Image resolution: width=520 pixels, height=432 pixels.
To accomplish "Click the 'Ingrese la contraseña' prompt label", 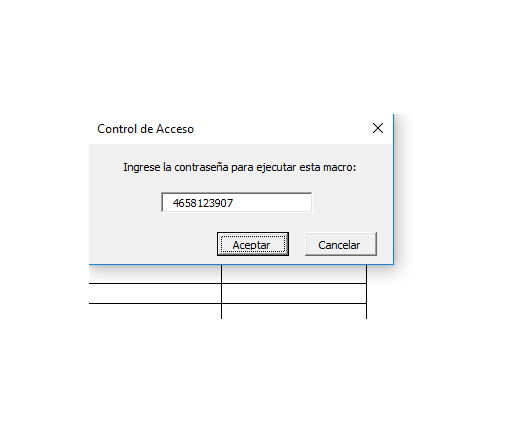I will pyautogui.click(x=239, y=167).
